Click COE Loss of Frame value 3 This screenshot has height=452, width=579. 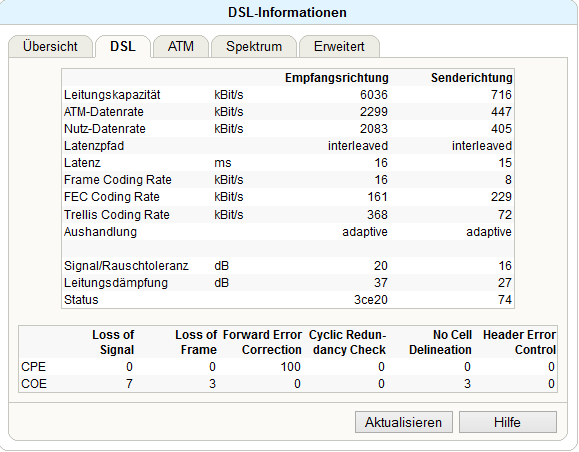coord(212,384)
